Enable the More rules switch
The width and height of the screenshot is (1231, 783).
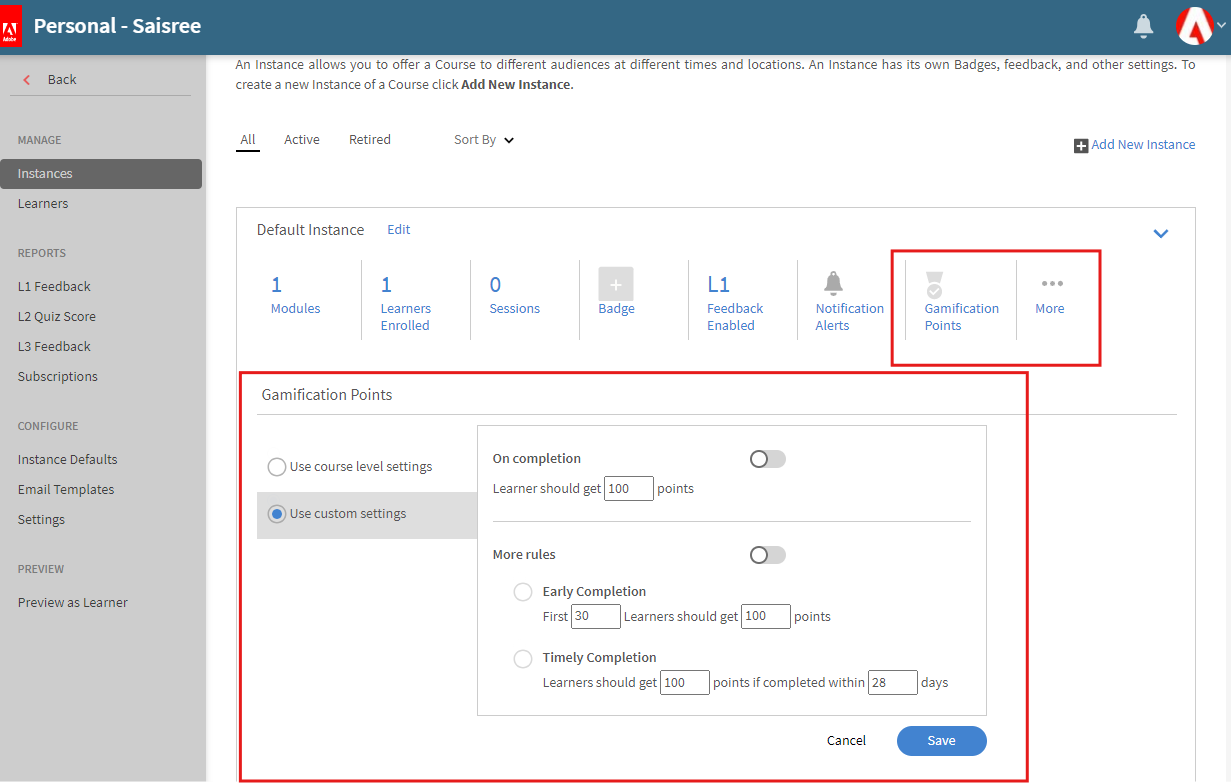(767, 555)
